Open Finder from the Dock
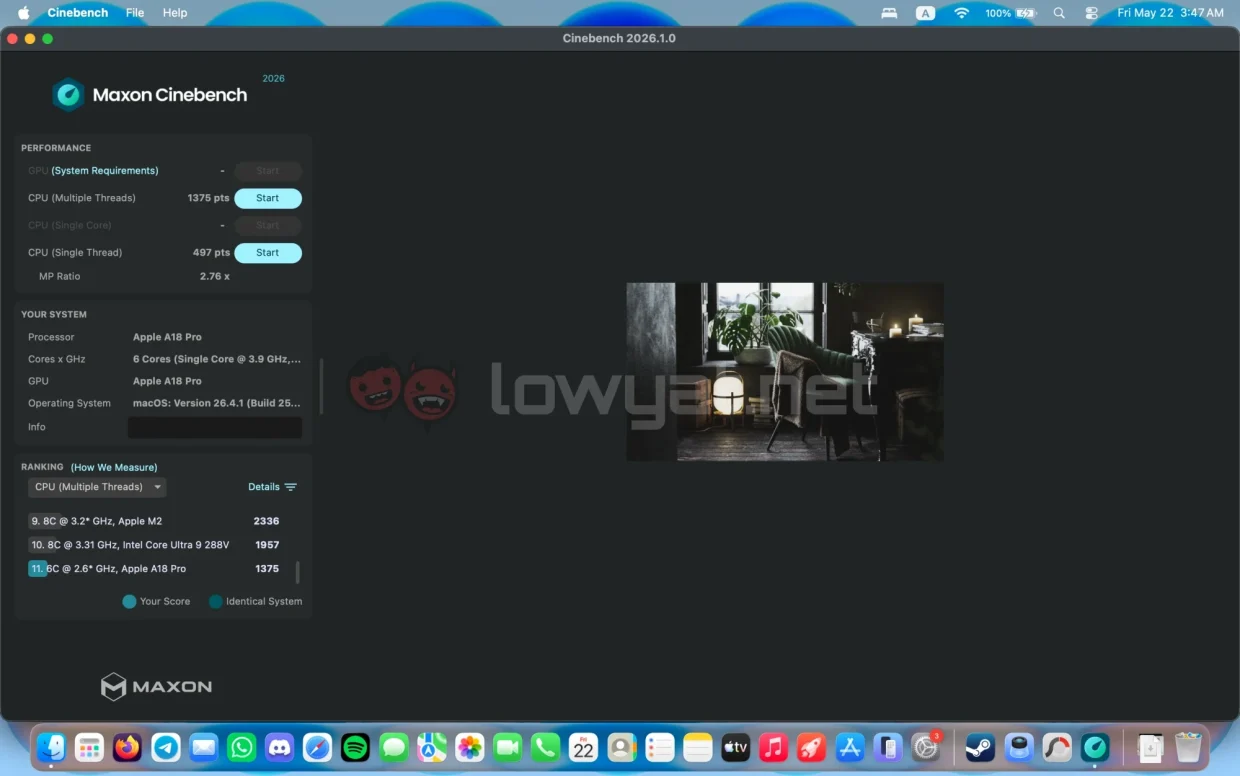The image size is (1240, 776). pos(51,747)
